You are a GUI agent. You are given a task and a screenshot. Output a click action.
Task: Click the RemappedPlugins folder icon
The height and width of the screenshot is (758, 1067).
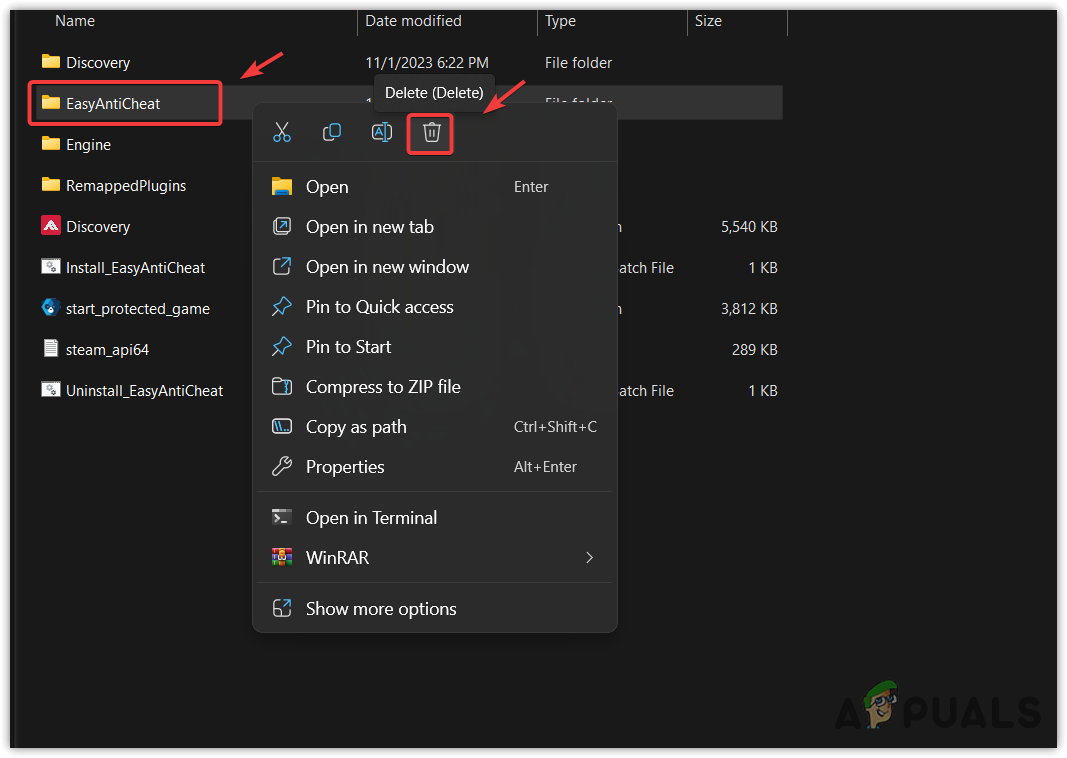pos(51,184)
